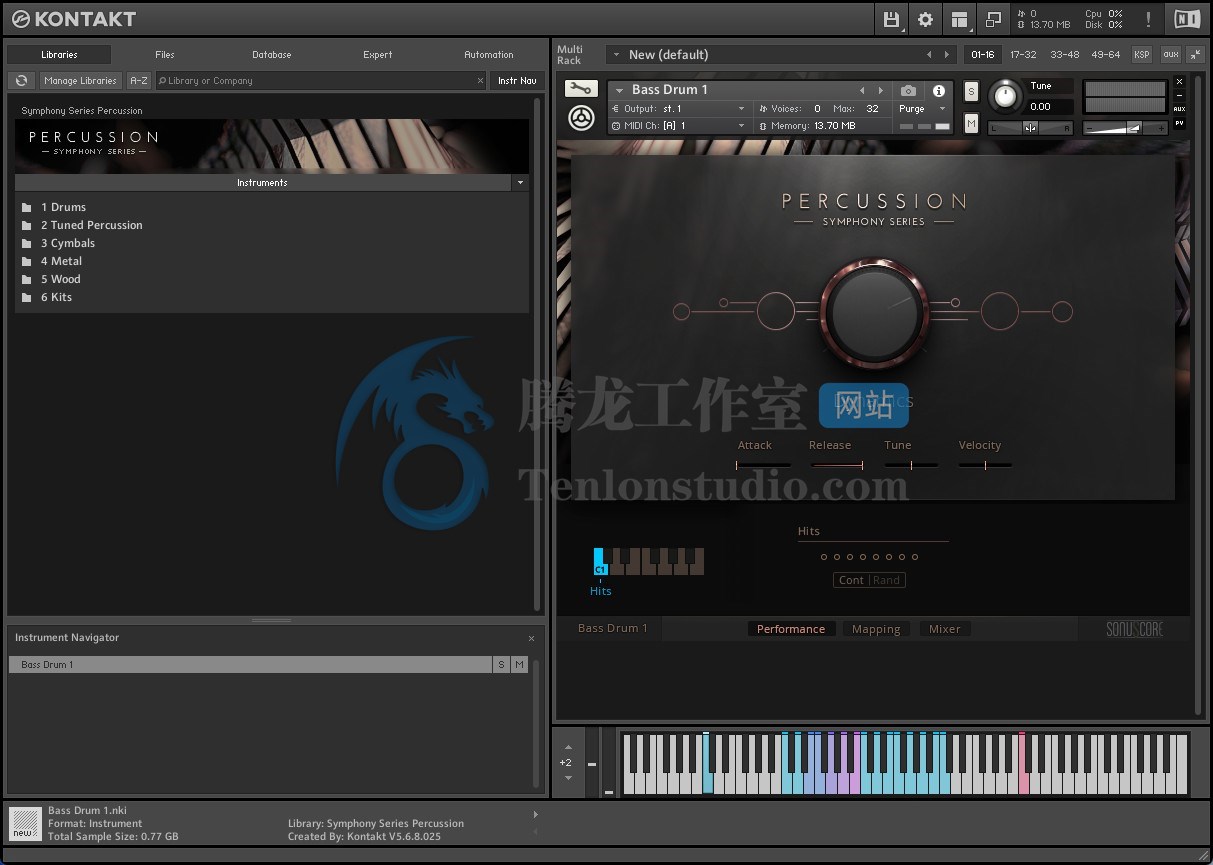Open Kontakt options gear icon
Image resolution: width=1213 pixels, height=865 pixels.
(x=925, y=19)
